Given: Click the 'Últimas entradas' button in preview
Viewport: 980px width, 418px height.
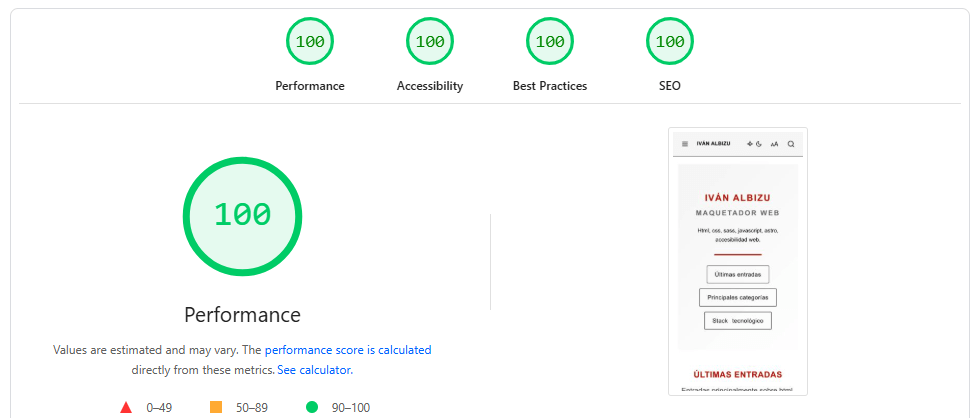Looking at the screenshot, I should tap(738, 274).
